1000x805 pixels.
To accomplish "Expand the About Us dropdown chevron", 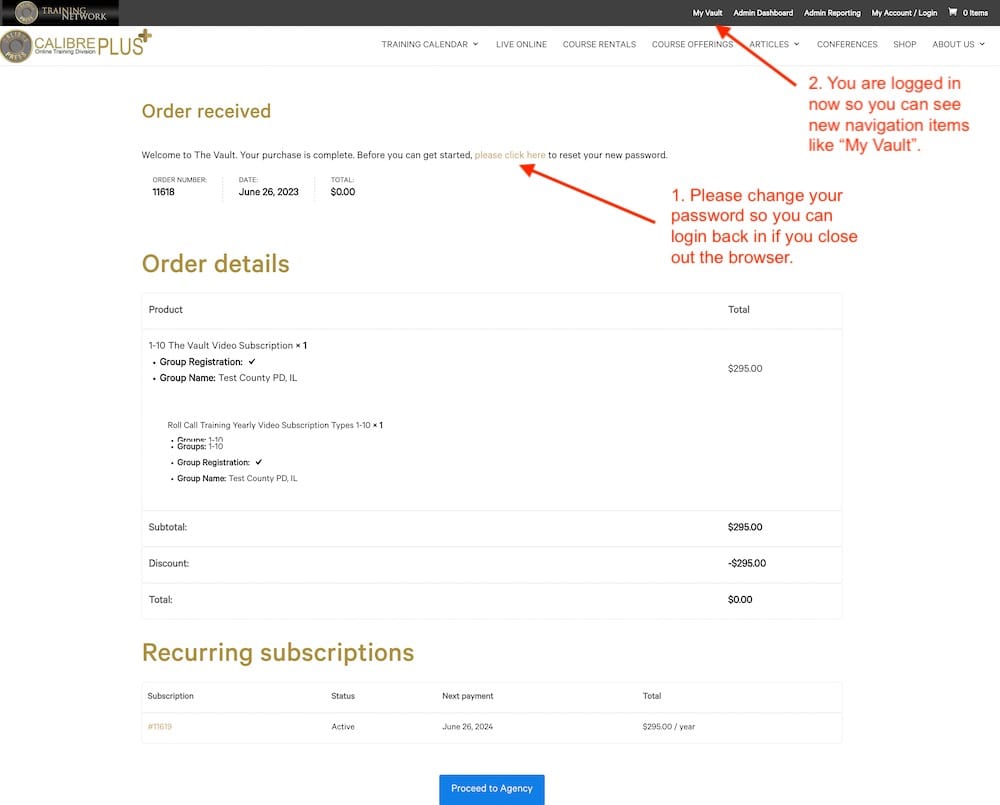I will pyautogui.click(x=982, y=44).
